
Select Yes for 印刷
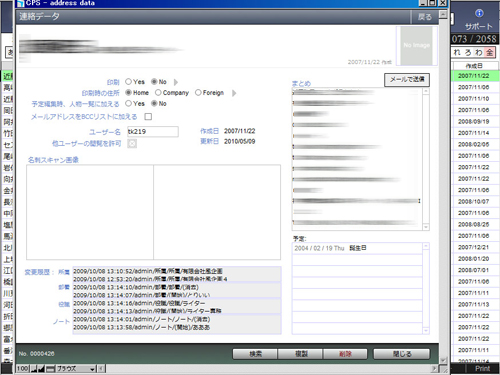click(x=128, y=82)
